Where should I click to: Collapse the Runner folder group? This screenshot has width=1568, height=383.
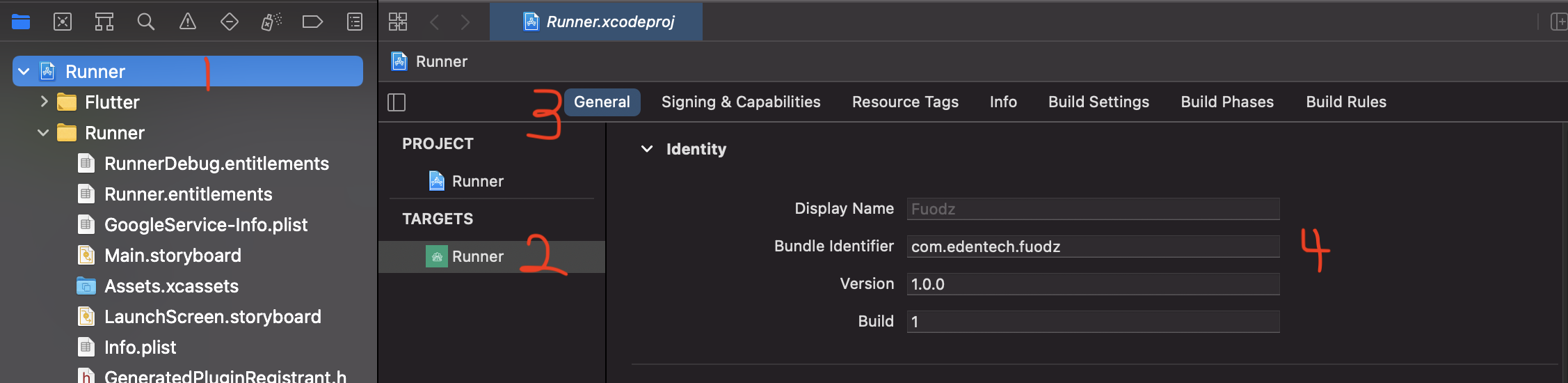[43, 132]
